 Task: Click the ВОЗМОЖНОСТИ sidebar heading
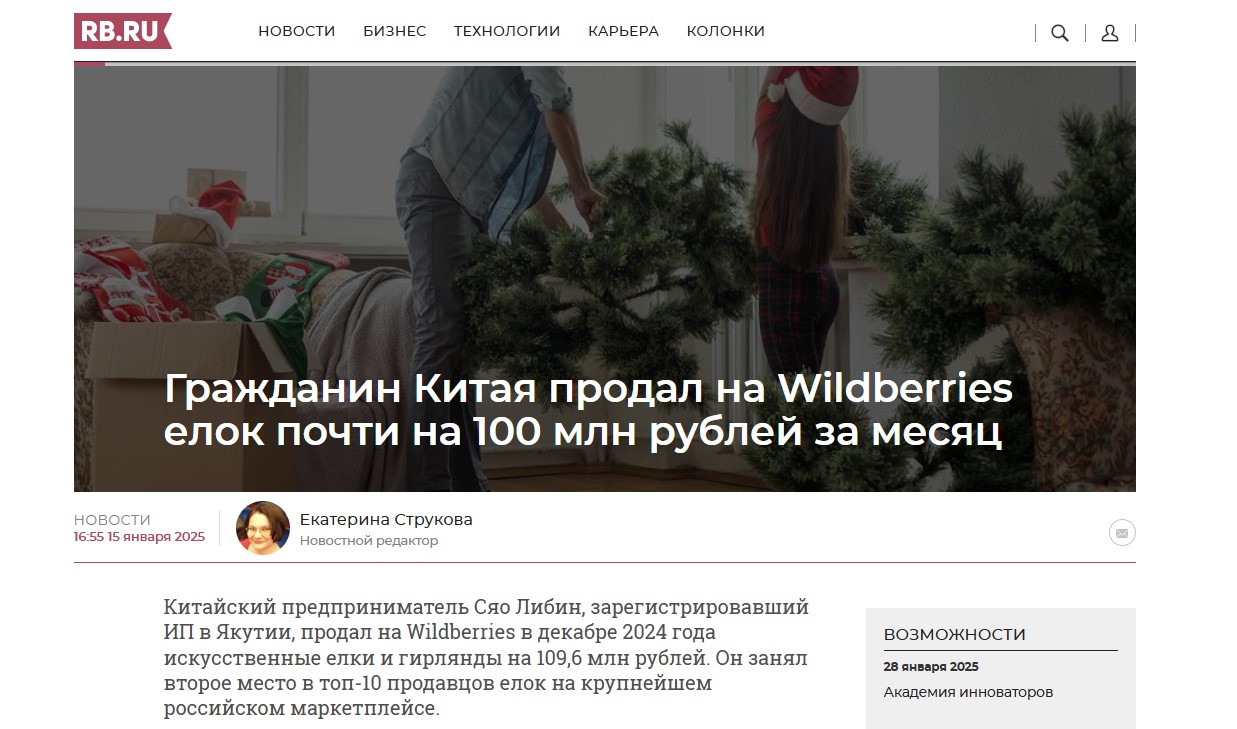(955, 634)
